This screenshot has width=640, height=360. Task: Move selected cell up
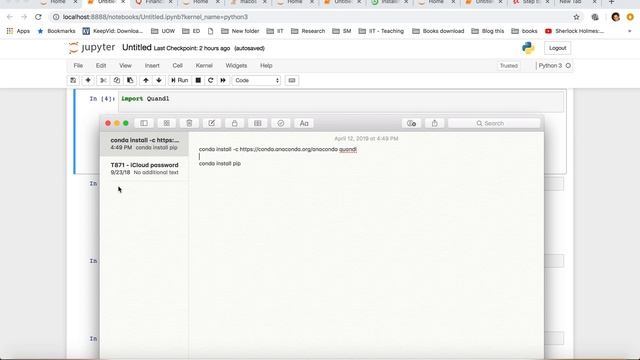click(146, 80)
